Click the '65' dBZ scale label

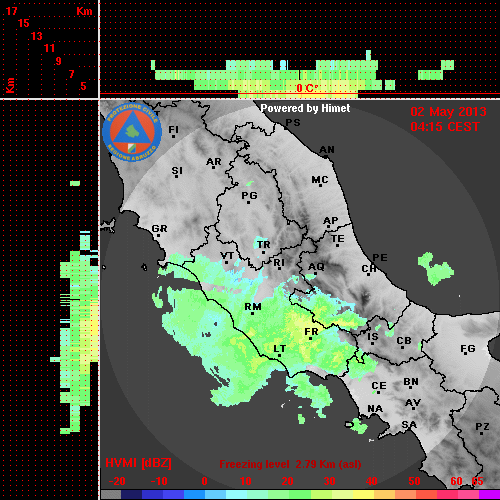click(x=477, y=481)
